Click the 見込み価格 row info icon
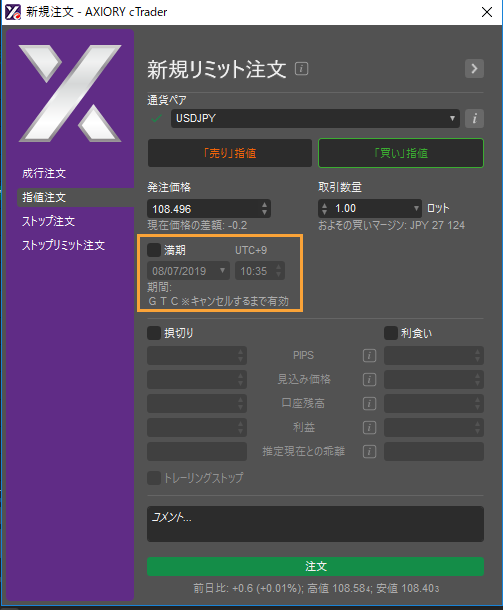The height and width of the screenshot is (610, 503). [x=369, y=380]
